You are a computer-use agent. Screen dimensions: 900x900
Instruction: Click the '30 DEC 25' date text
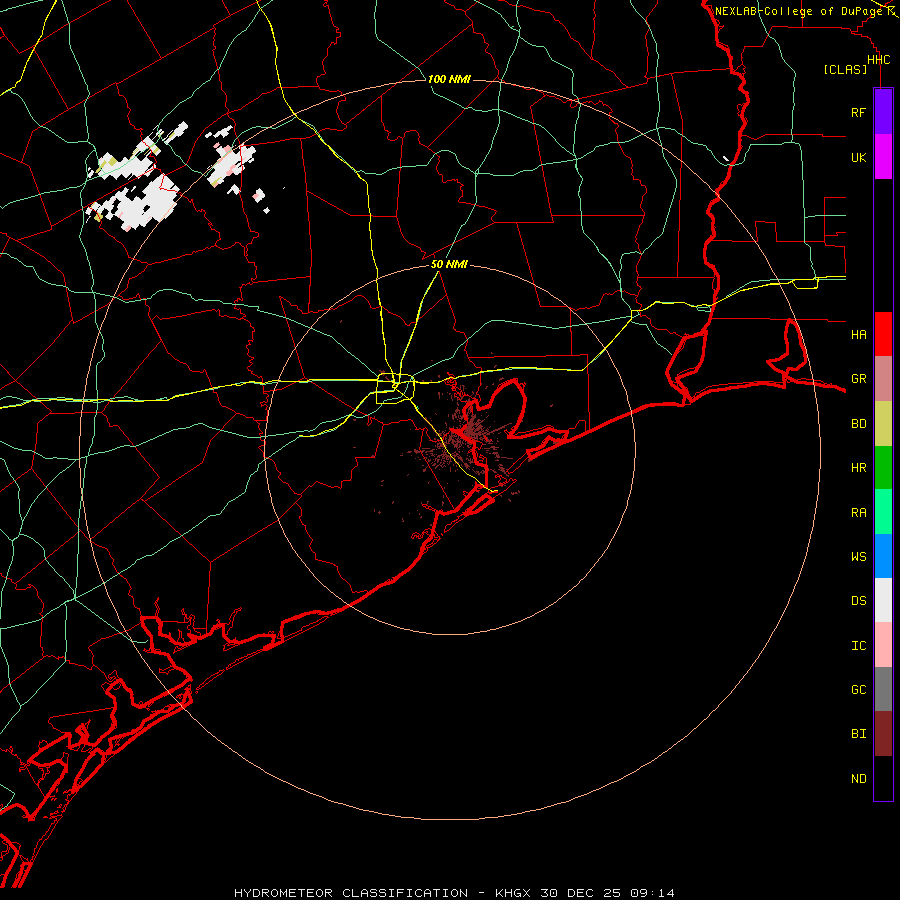tap(579, 893)
